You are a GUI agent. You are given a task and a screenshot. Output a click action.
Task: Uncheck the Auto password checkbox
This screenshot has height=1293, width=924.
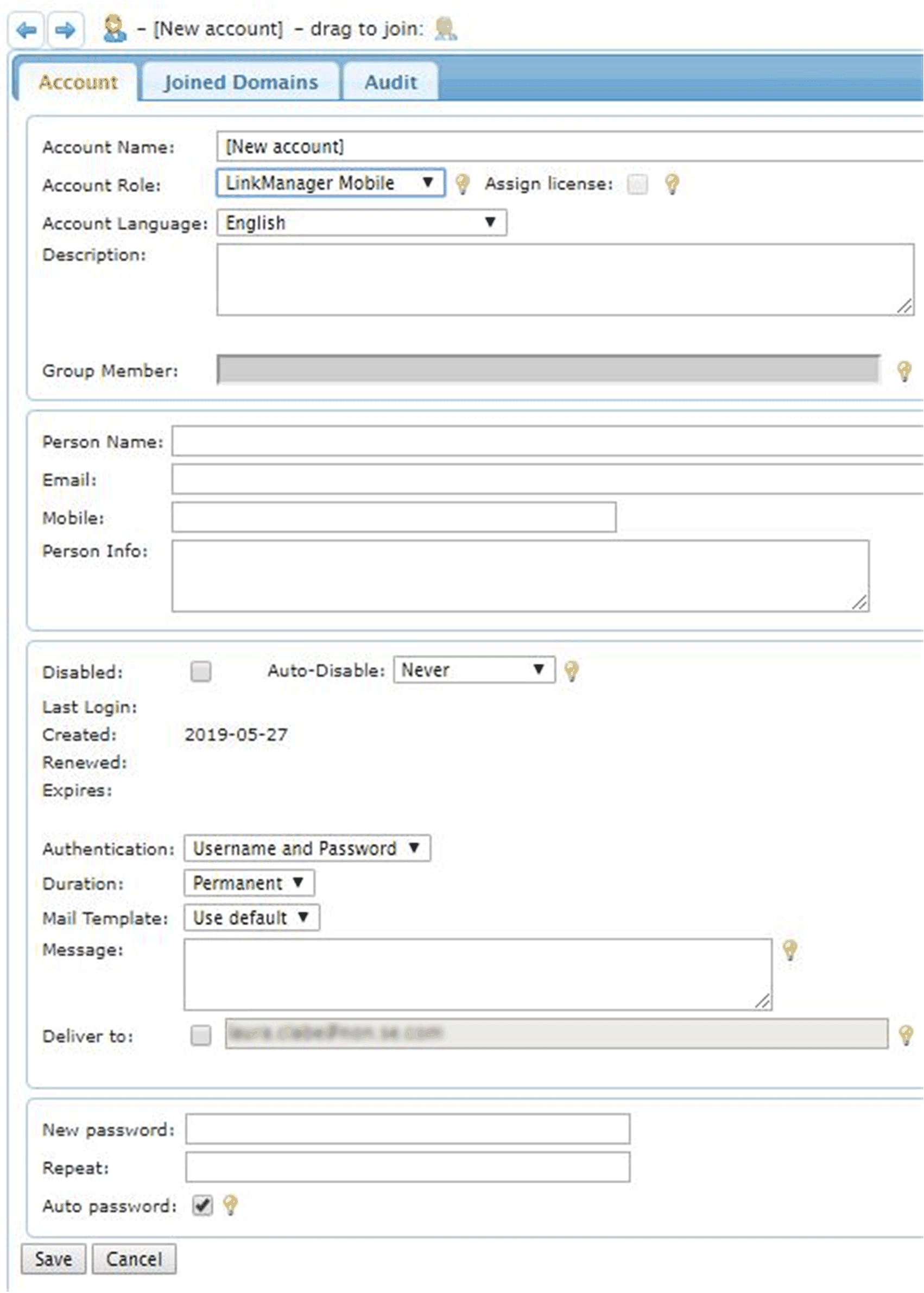pos(202,1205)
